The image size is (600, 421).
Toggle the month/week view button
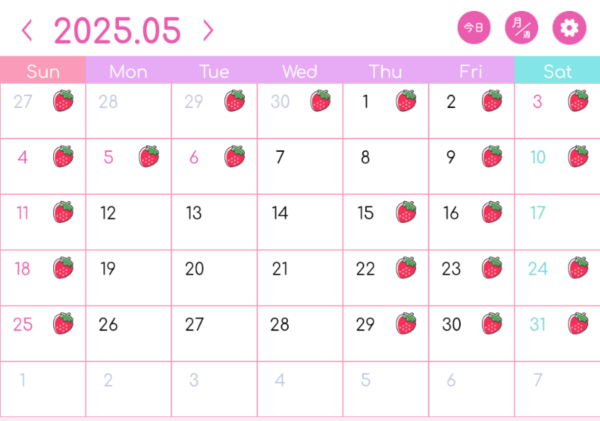[x=521, y=28]
